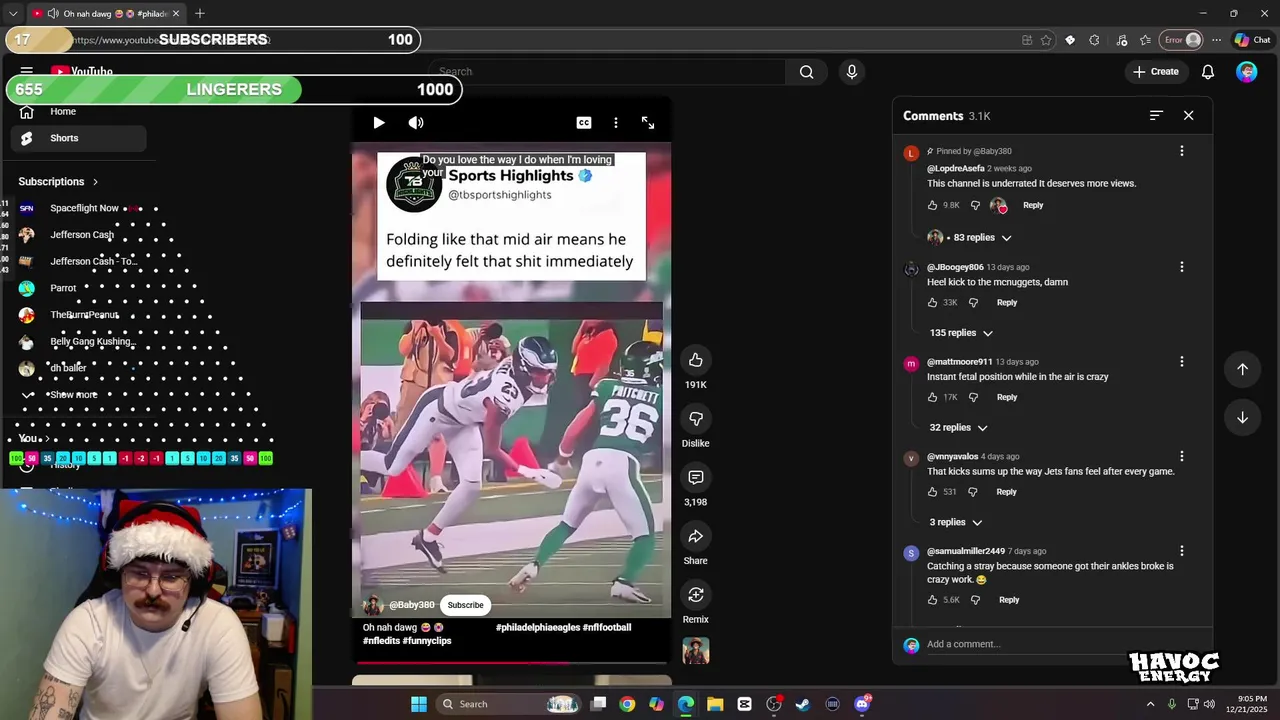
Task: Open comments button showing 3,198
Action: point(696,477)
